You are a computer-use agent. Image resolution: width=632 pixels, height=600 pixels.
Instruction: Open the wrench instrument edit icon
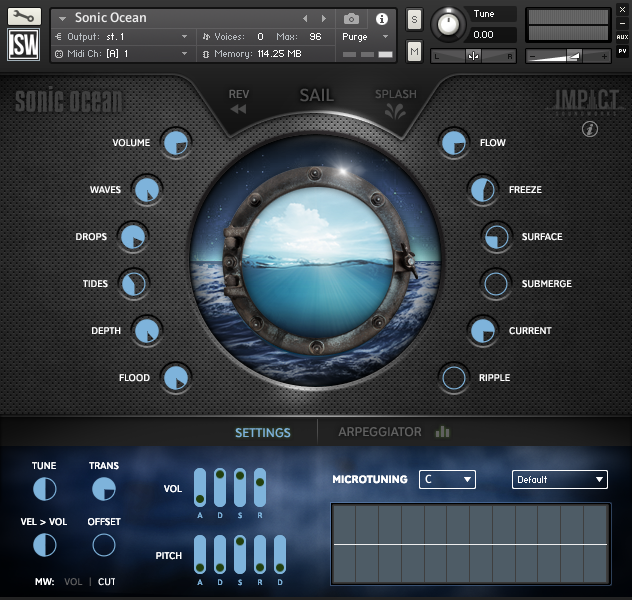[x=24, y=16]
